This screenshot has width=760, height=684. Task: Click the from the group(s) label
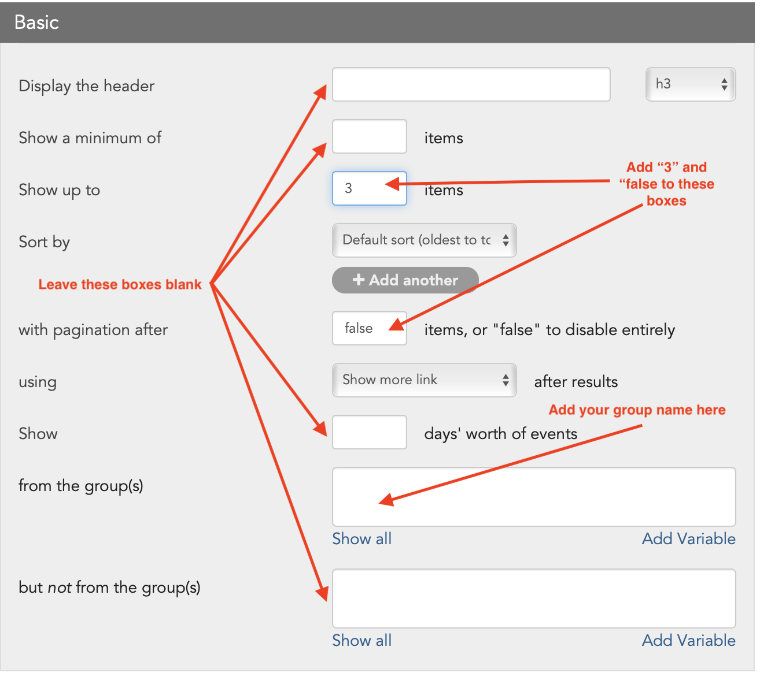(x=80, y=486)
